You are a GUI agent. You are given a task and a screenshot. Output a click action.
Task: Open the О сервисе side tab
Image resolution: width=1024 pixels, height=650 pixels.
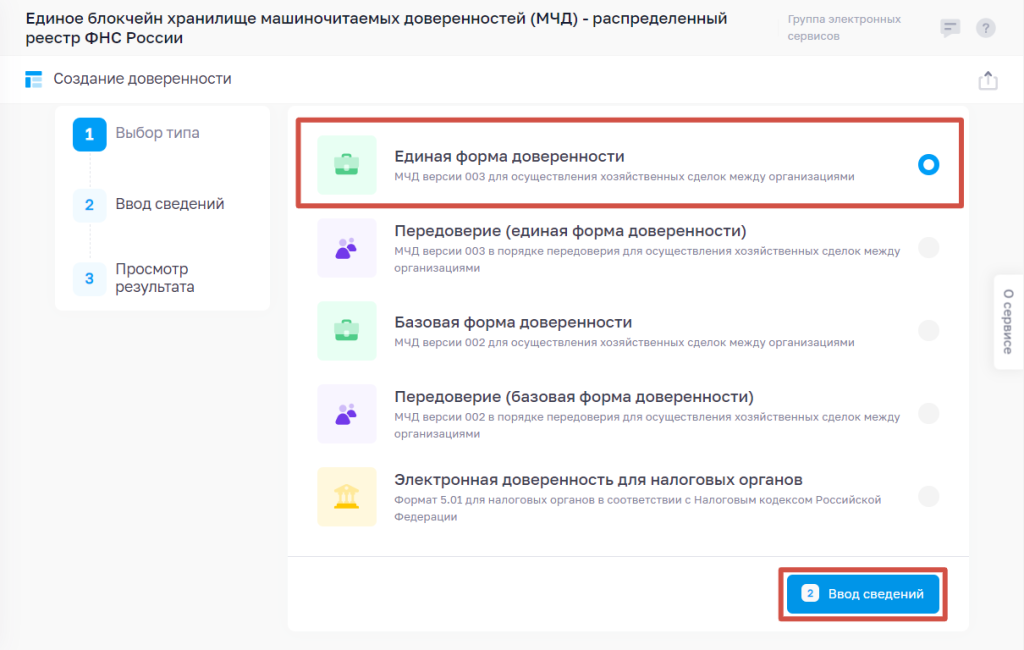[1008, 322]
